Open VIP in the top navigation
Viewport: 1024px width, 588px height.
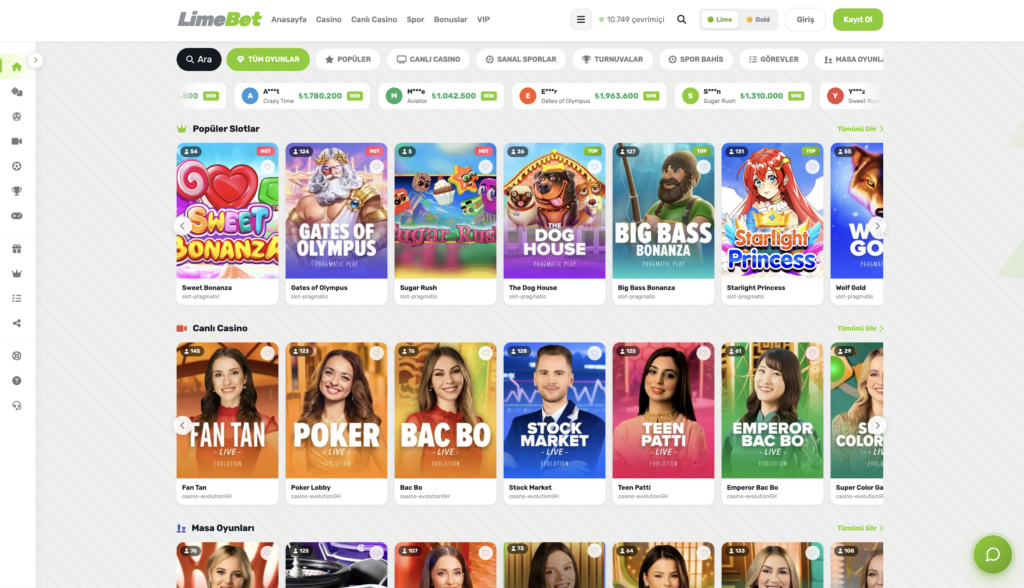pyautogui.click(x=483, y=20)
